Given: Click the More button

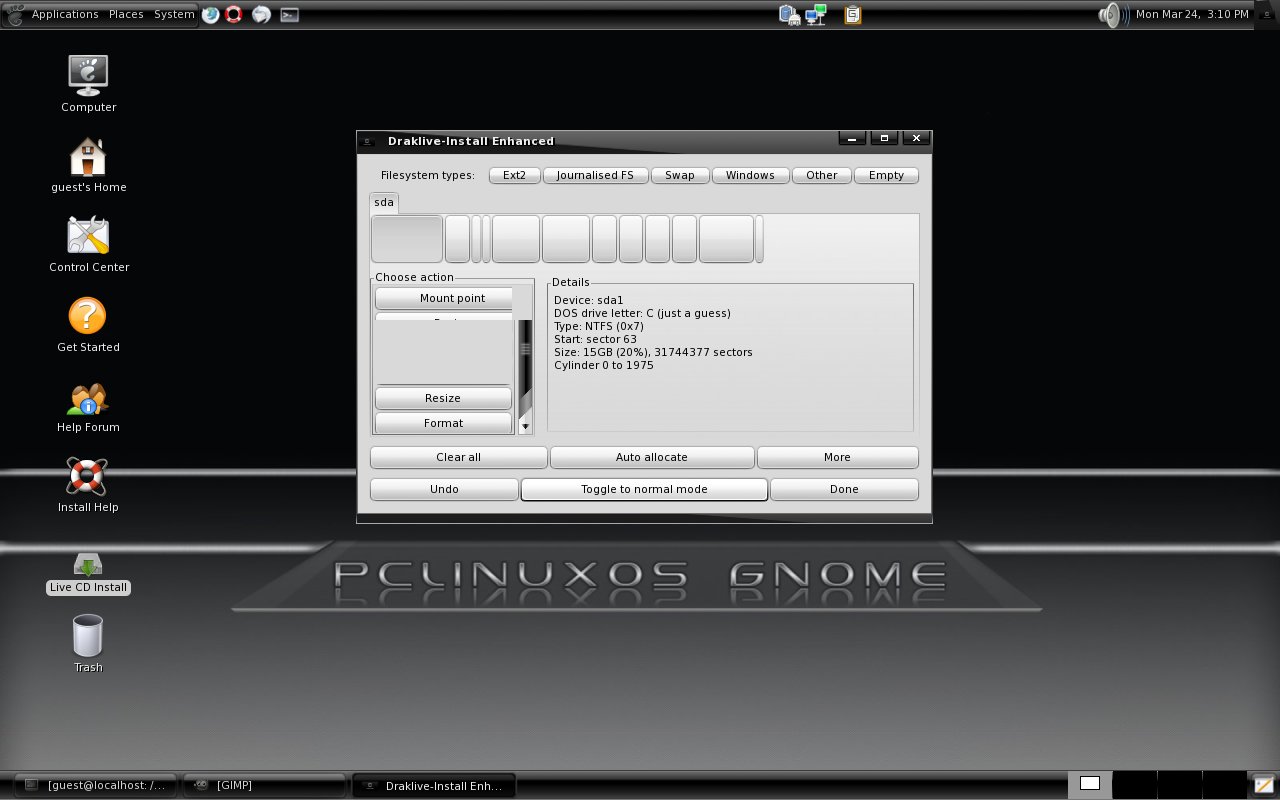Looking at the screenshot, I should 838,457.
